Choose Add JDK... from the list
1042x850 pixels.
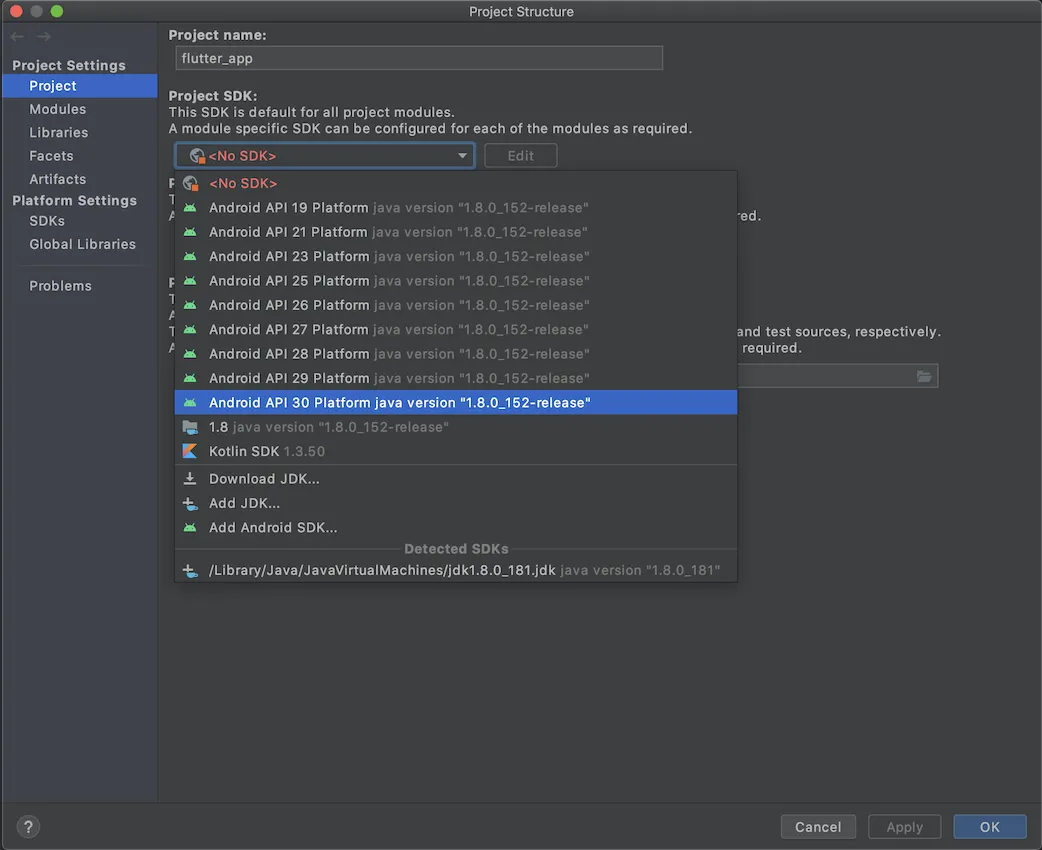pos(244,503)
